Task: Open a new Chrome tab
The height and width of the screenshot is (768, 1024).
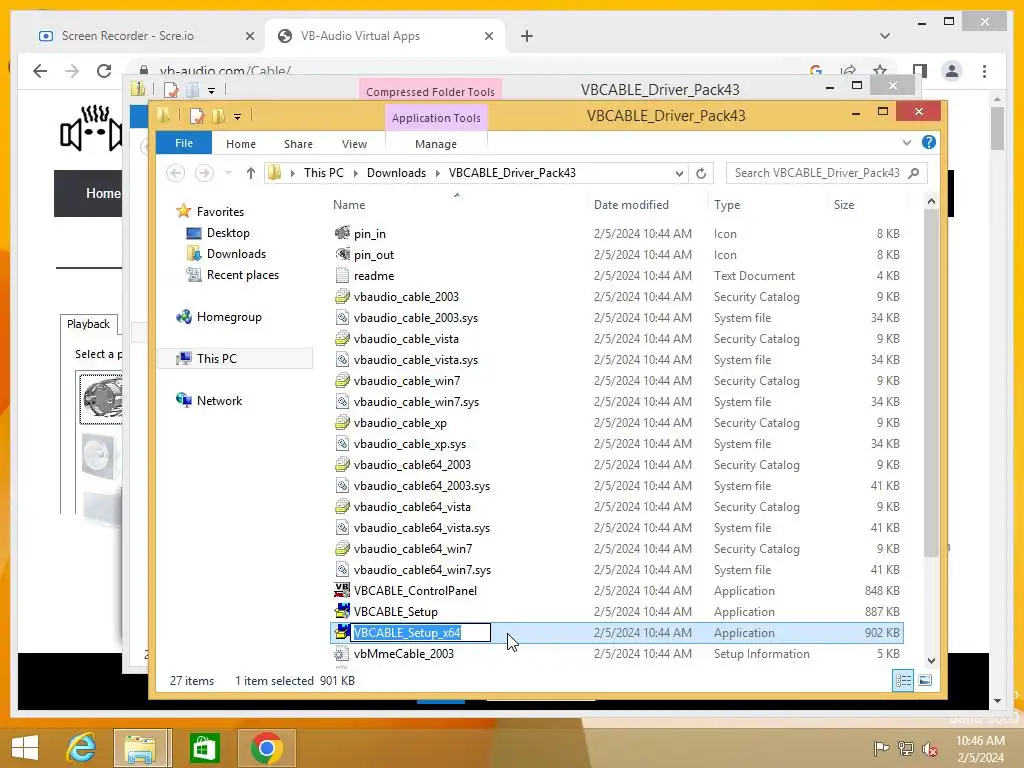Action: point(526,36)
